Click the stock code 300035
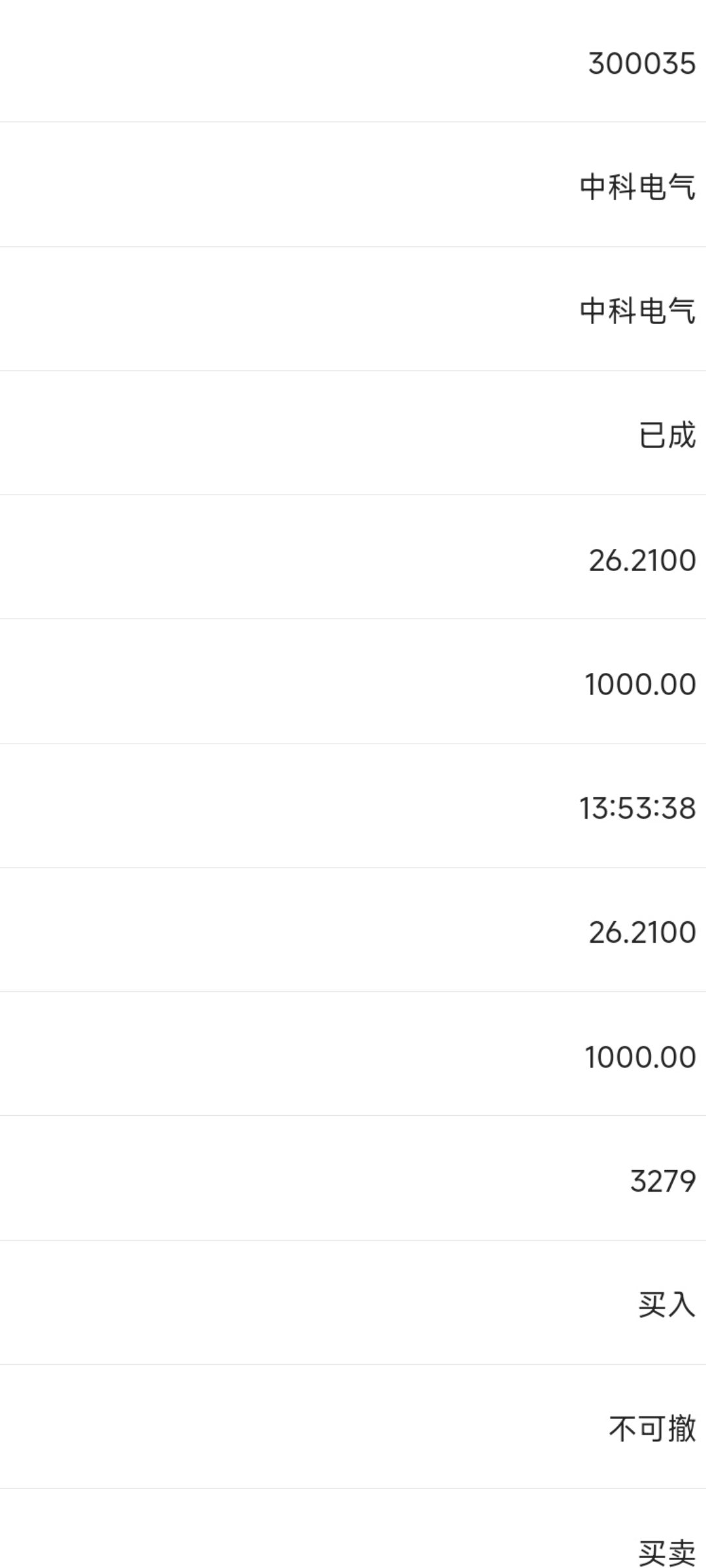The width and height of the screenshot is (706, 1568). [642, 63]
